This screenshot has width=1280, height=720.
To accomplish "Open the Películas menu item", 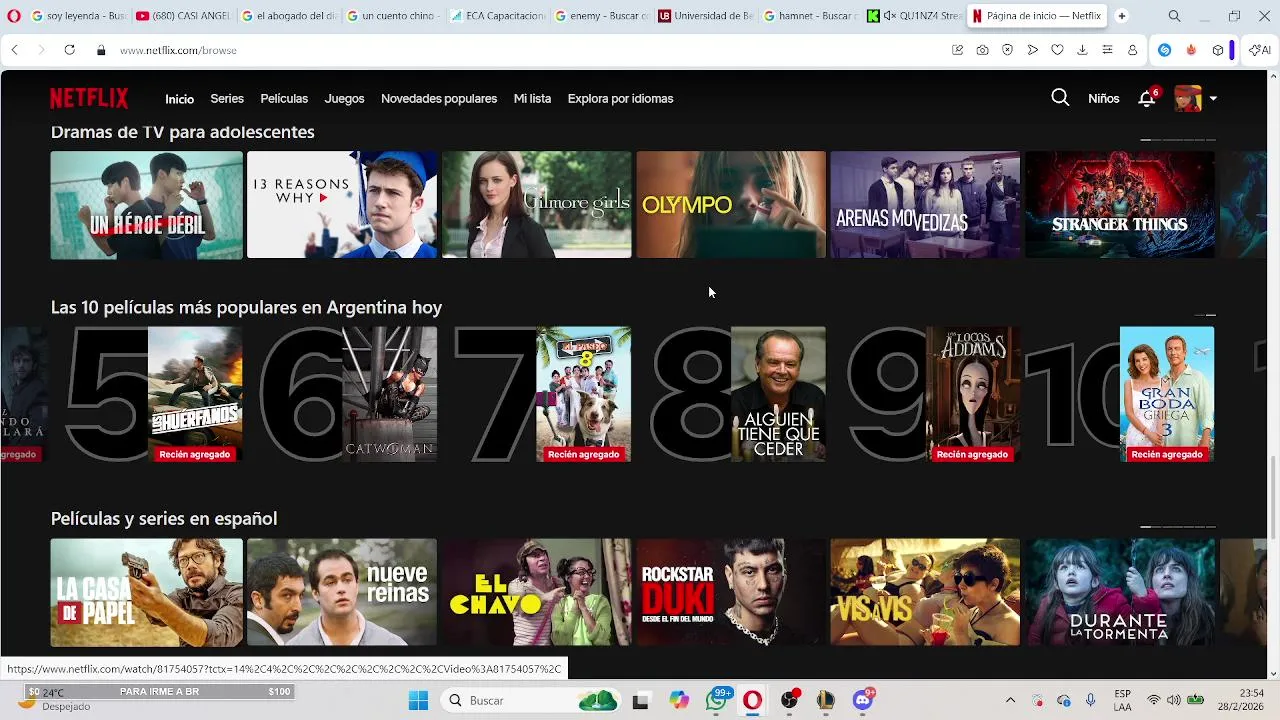I will (284, 99).
